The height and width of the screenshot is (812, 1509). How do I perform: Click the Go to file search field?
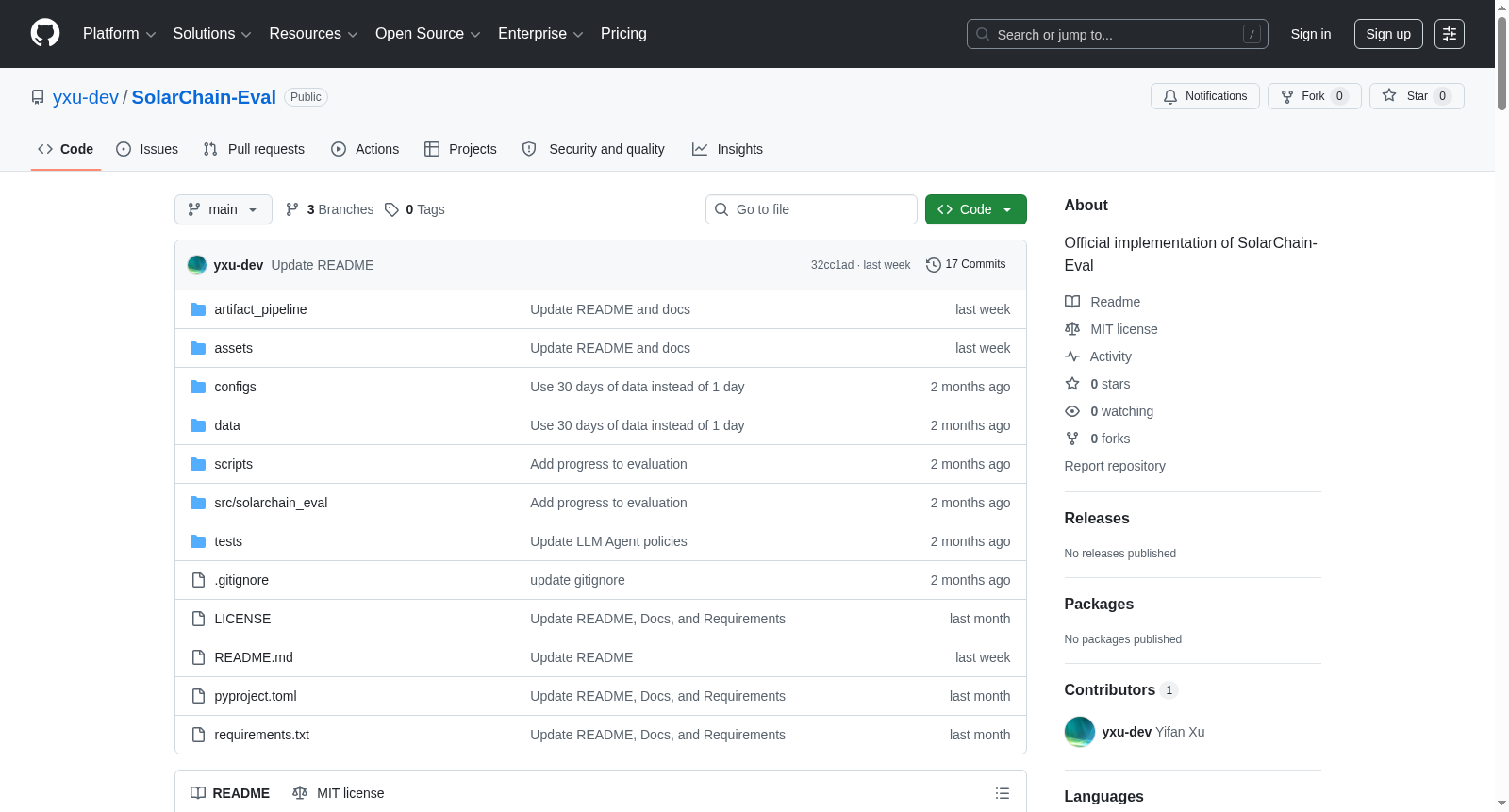[x=811, y=209]
